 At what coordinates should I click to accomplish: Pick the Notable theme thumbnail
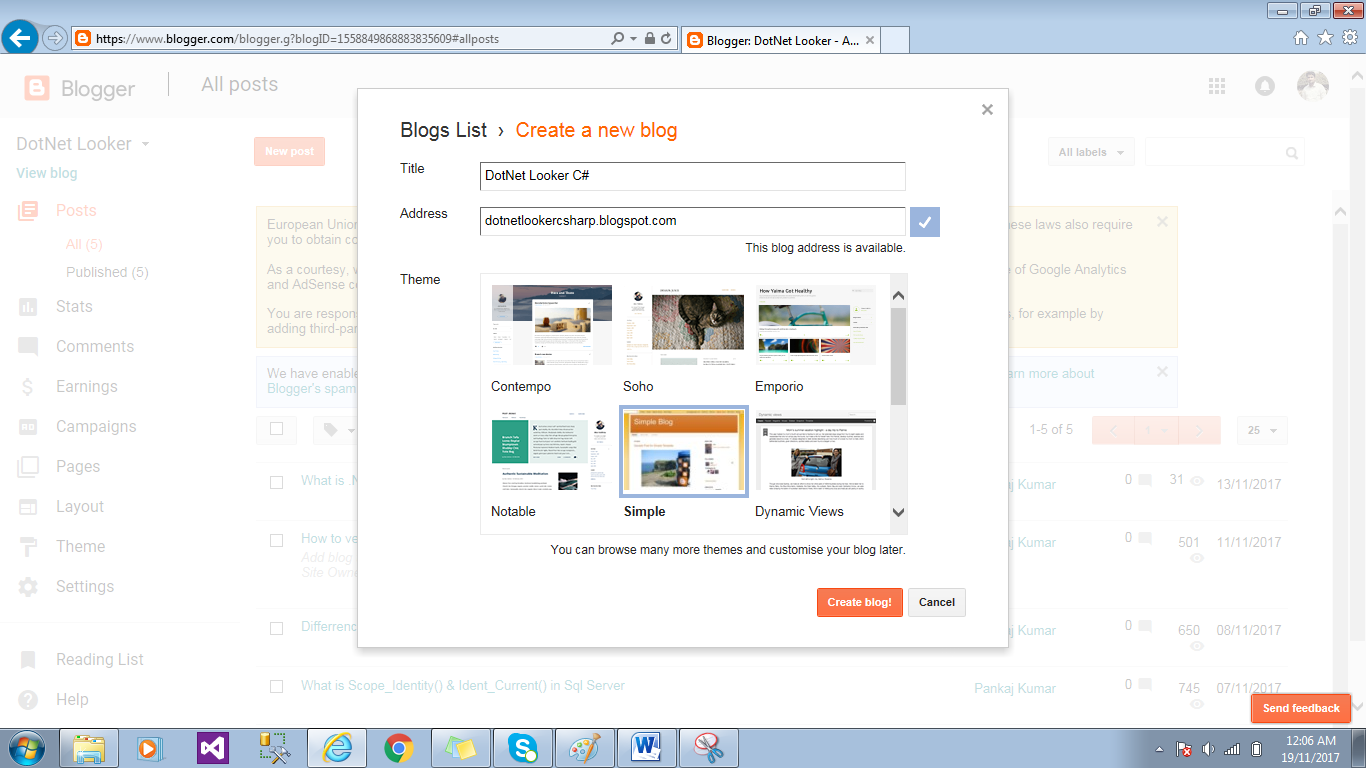click(x=551, y=450)
